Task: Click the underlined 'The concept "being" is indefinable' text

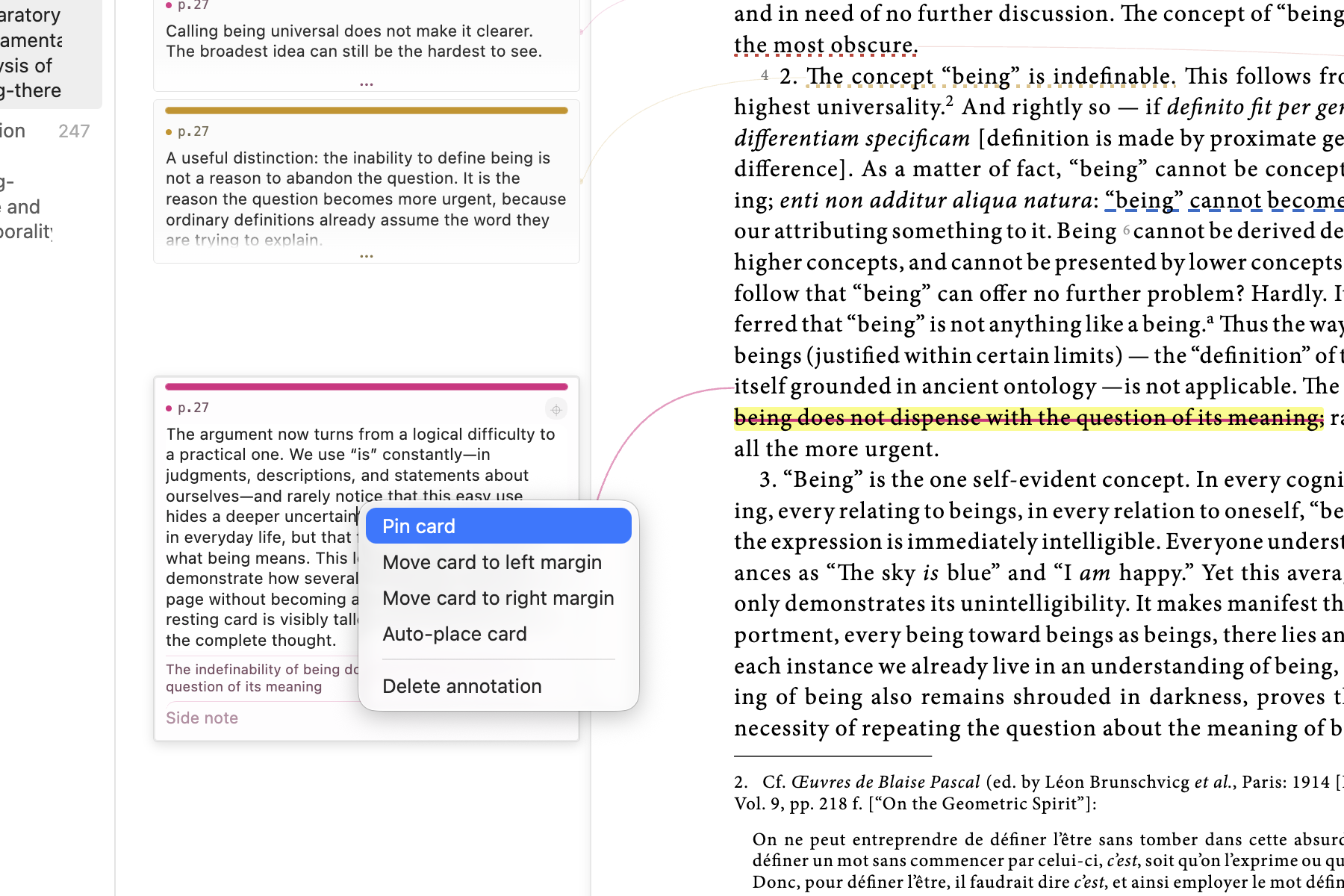Action: tap(991, 76)
